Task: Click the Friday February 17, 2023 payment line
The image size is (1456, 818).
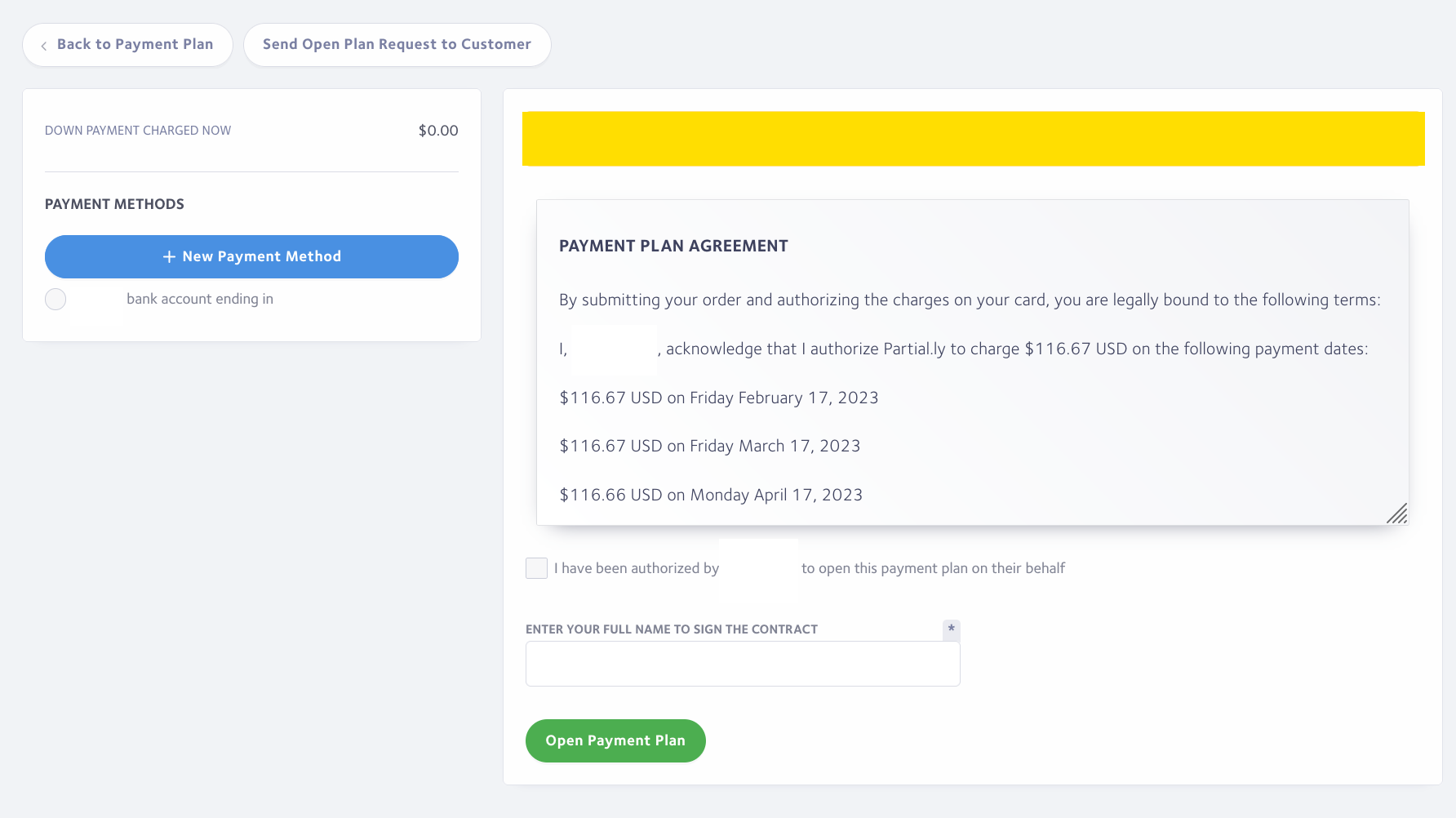Action: pyautogui.click(x=719, y=398)
